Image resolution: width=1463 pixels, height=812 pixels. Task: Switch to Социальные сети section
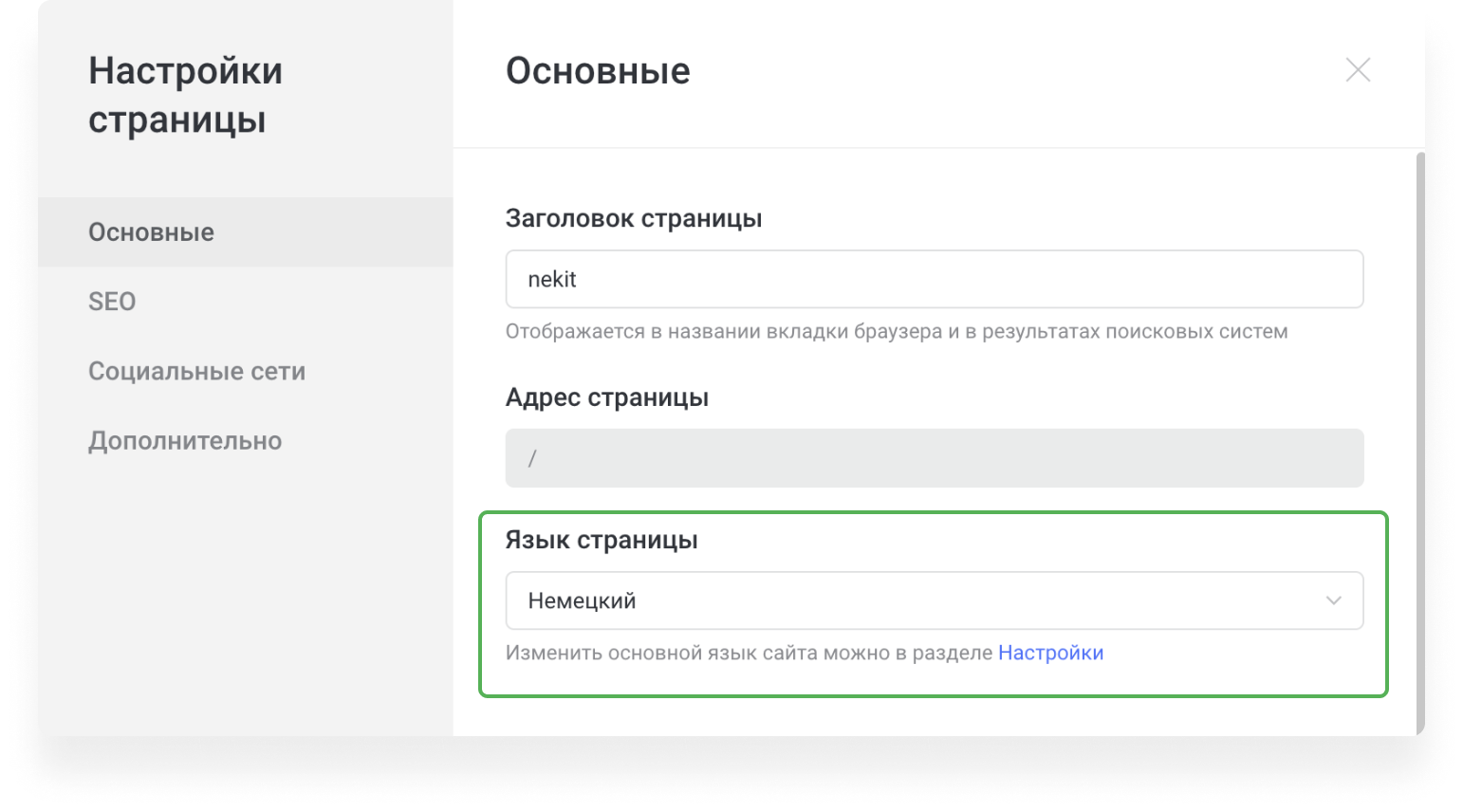click(x=196, y=371)
